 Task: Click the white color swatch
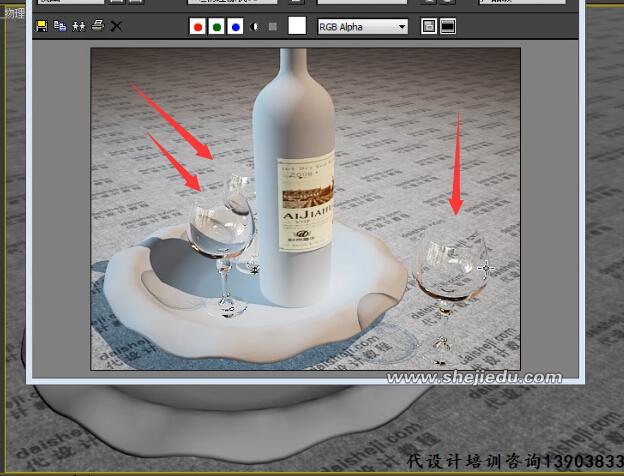pyautogui.click(x=297, y=26)
